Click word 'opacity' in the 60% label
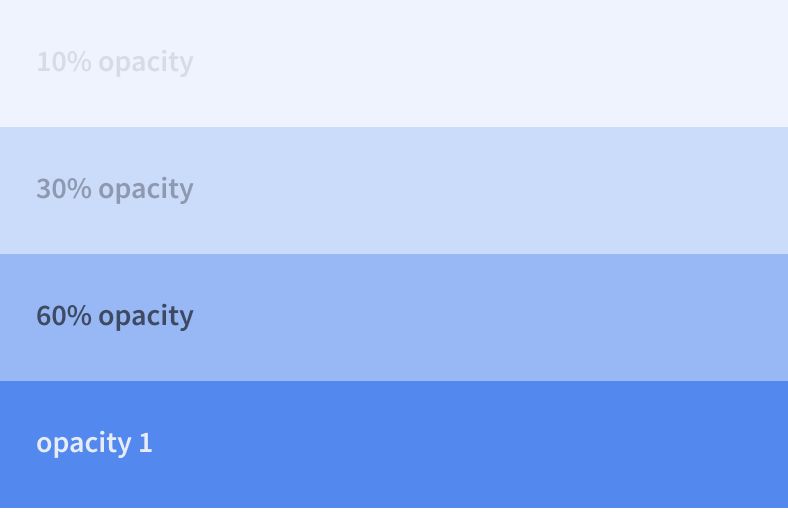The height and width of the screenshot is (513, 788). click(x=146, y=318)
